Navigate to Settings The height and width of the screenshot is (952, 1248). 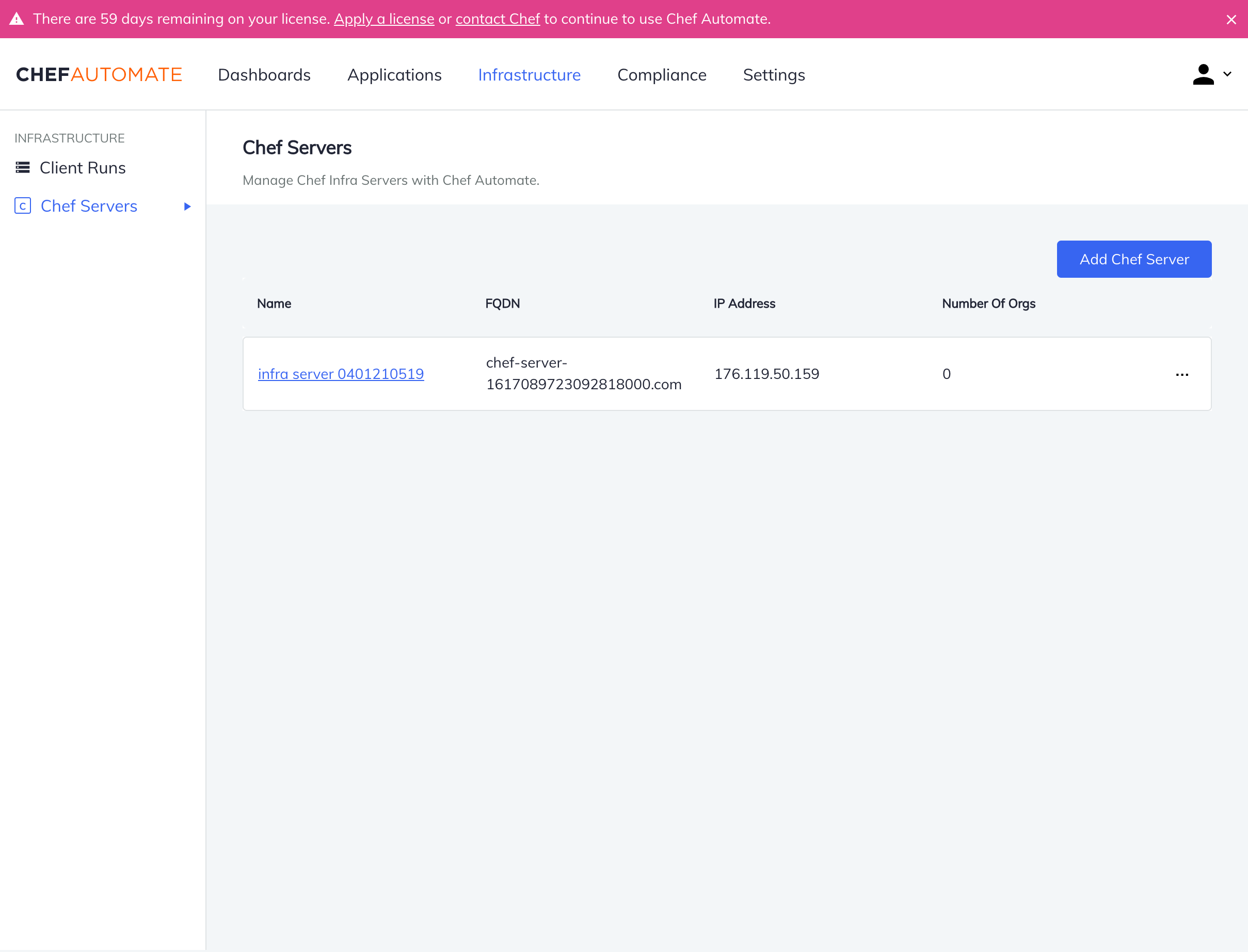point(774,75)
